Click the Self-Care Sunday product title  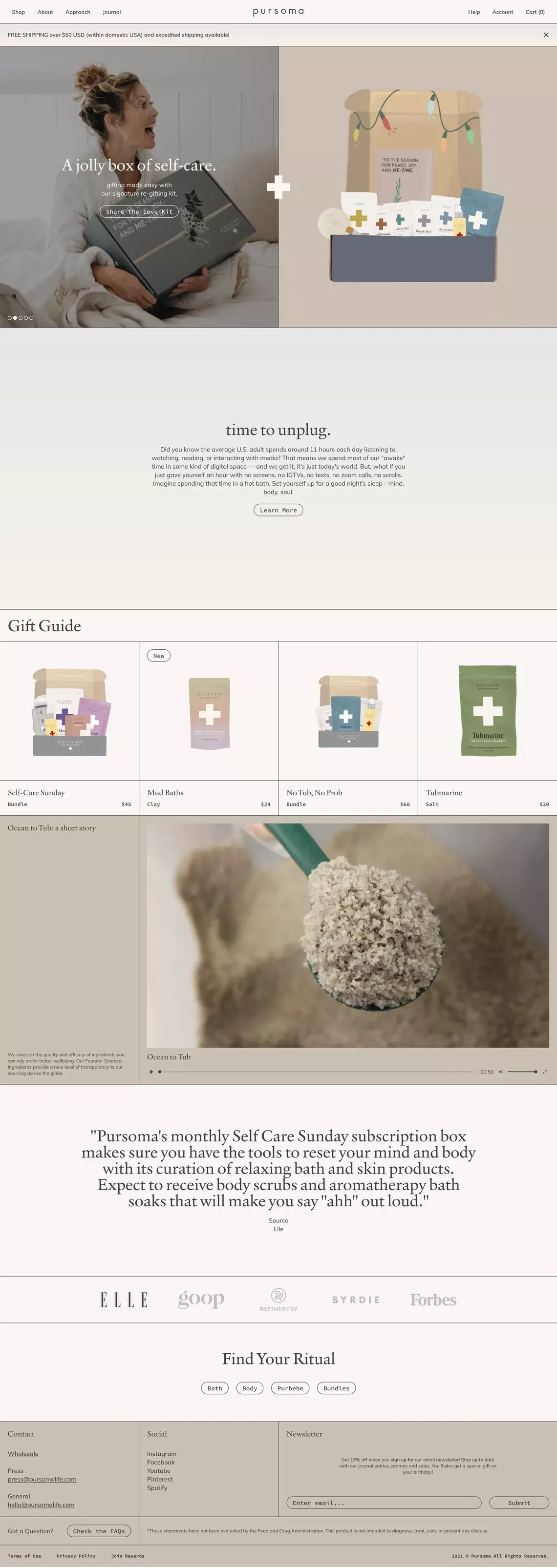click(36, 792)
